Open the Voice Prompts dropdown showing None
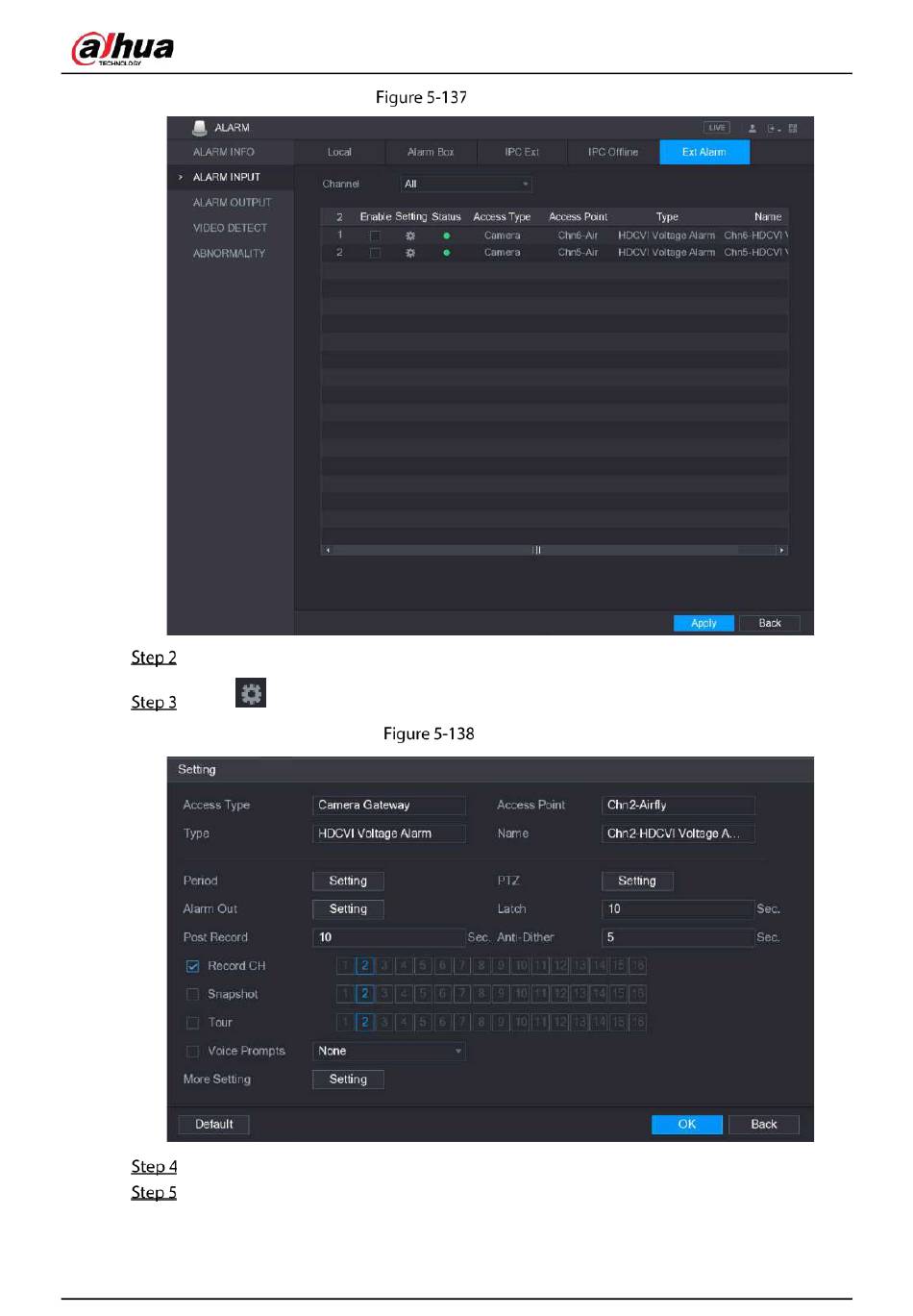 389,1051
